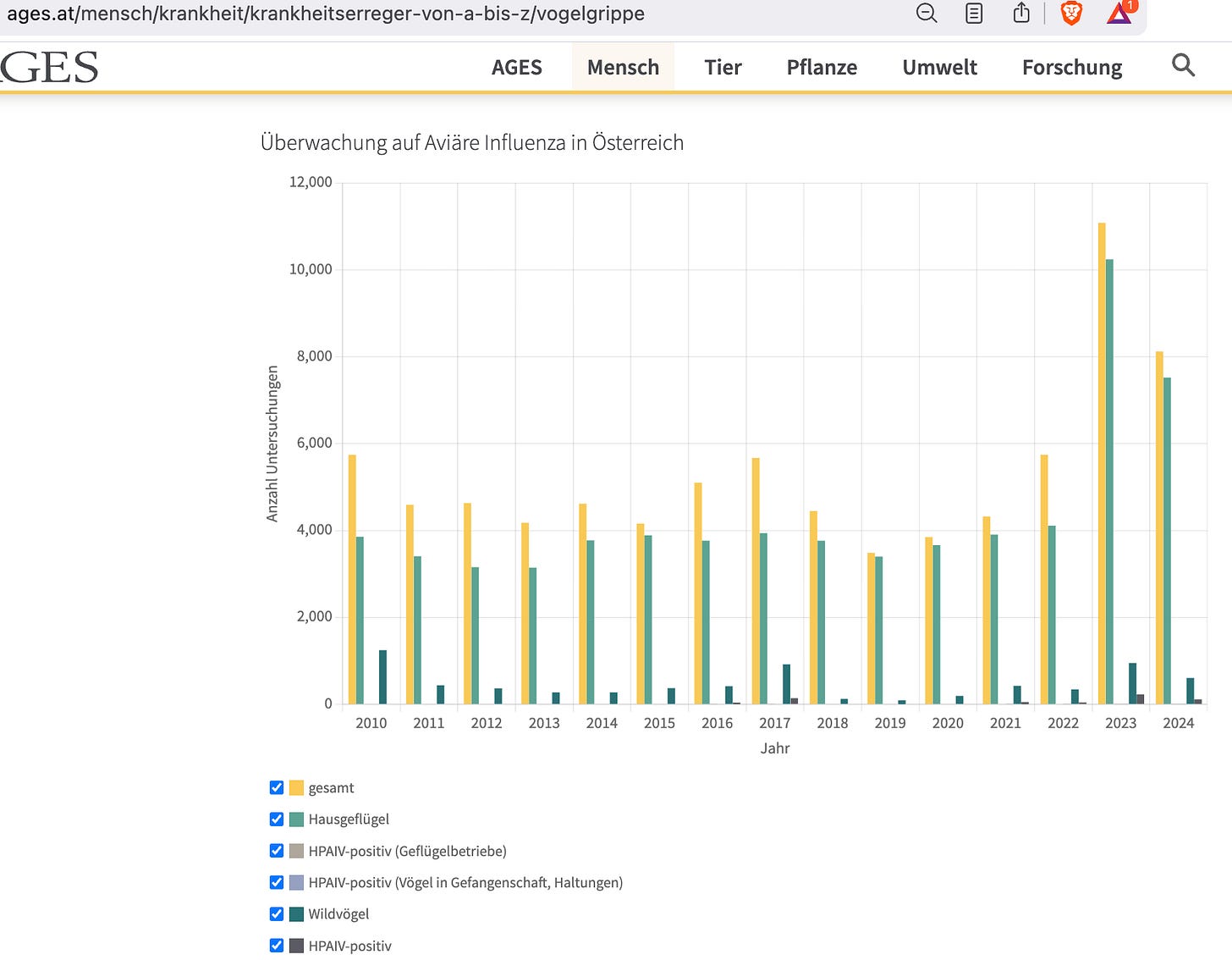Screen dimensions: 1232x960
Task: Click the 2010 gesamt yellow bar
Action: (352, 579)
